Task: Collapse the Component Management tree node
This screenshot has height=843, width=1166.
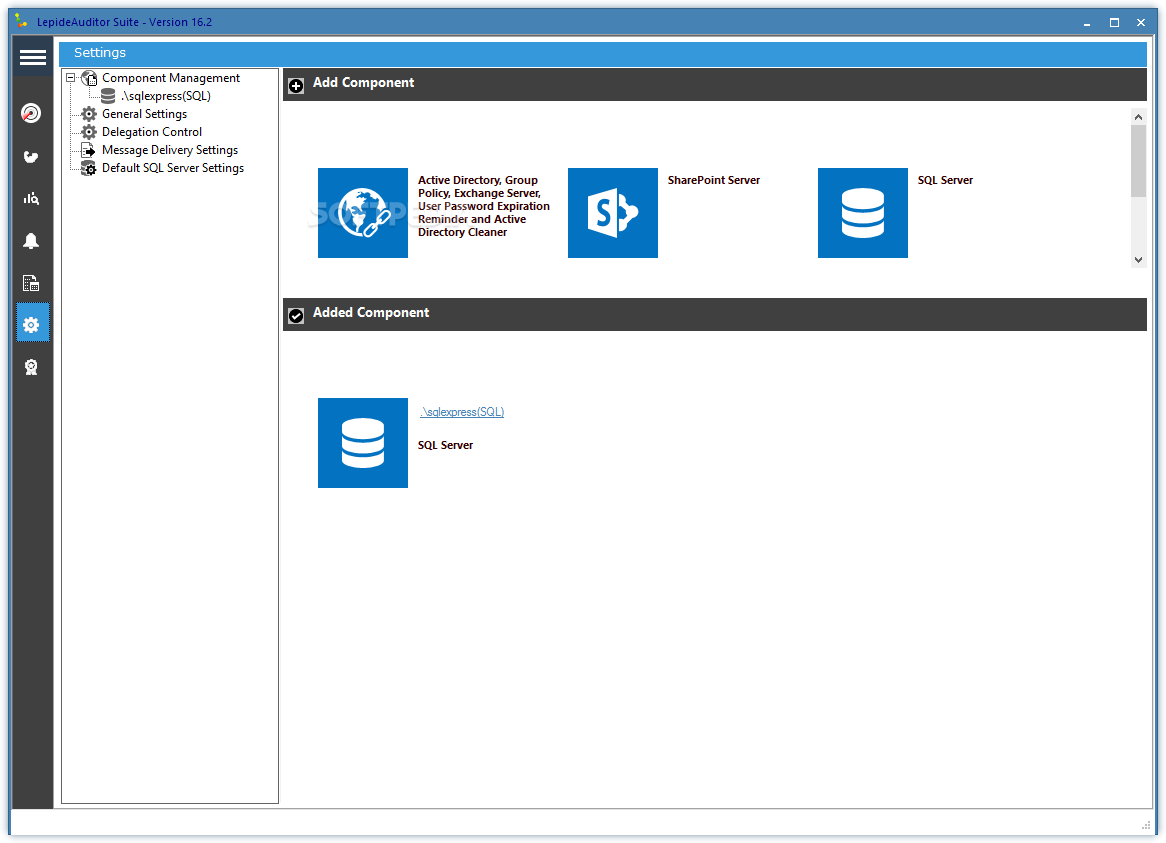Action: [71, 77]
